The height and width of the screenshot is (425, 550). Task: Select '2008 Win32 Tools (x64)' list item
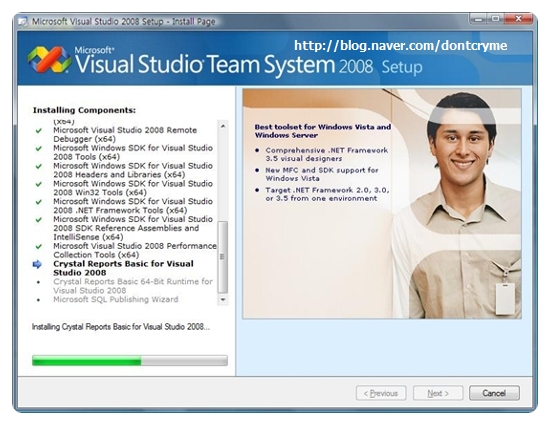pos(133,188)
